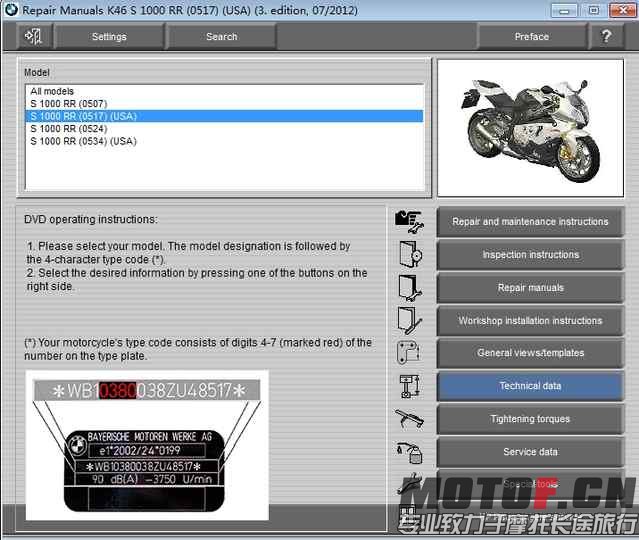Open Repair and maintenance instructions
The image size is (639, 540).
coord(530,222)
